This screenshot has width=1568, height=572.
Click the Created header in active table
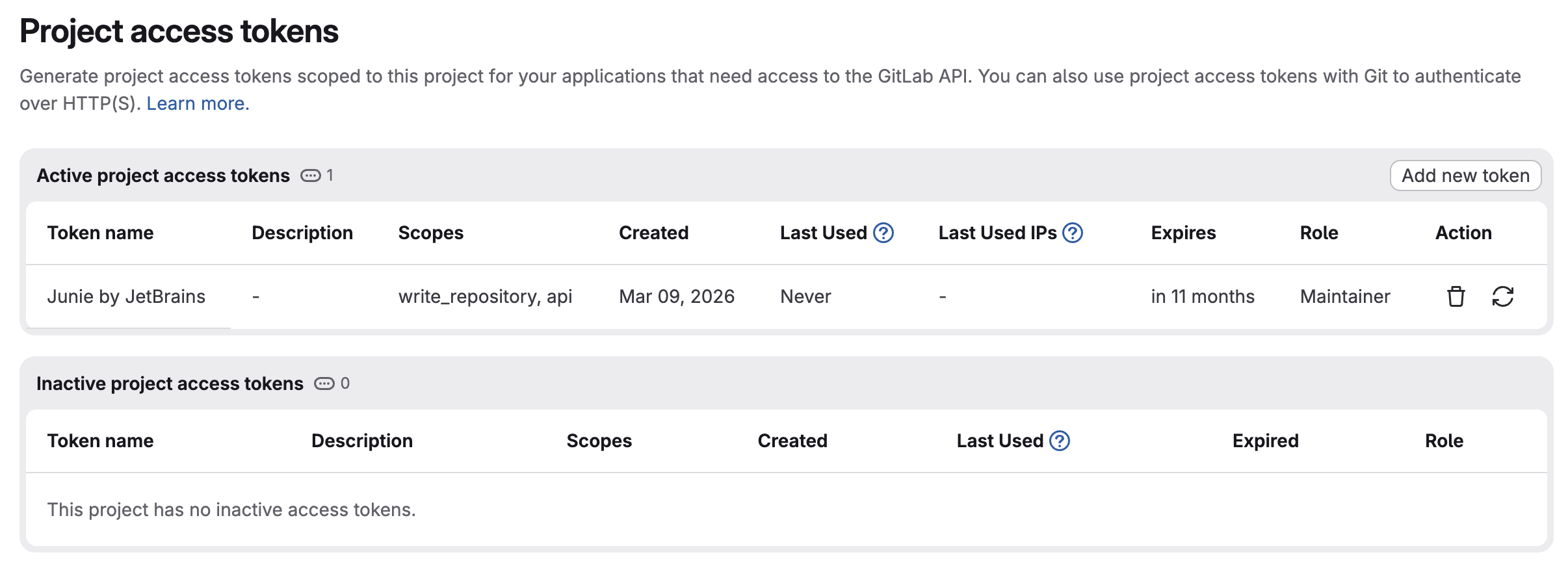point(653,233)
